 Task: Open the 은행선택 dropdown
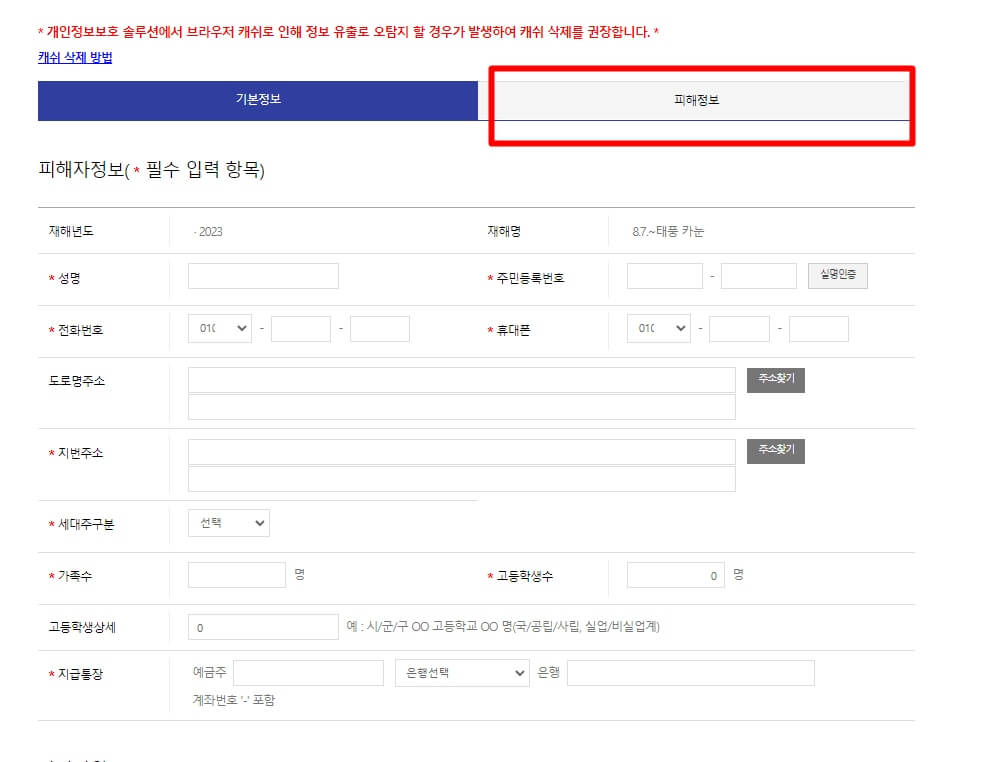pos(462,673)
